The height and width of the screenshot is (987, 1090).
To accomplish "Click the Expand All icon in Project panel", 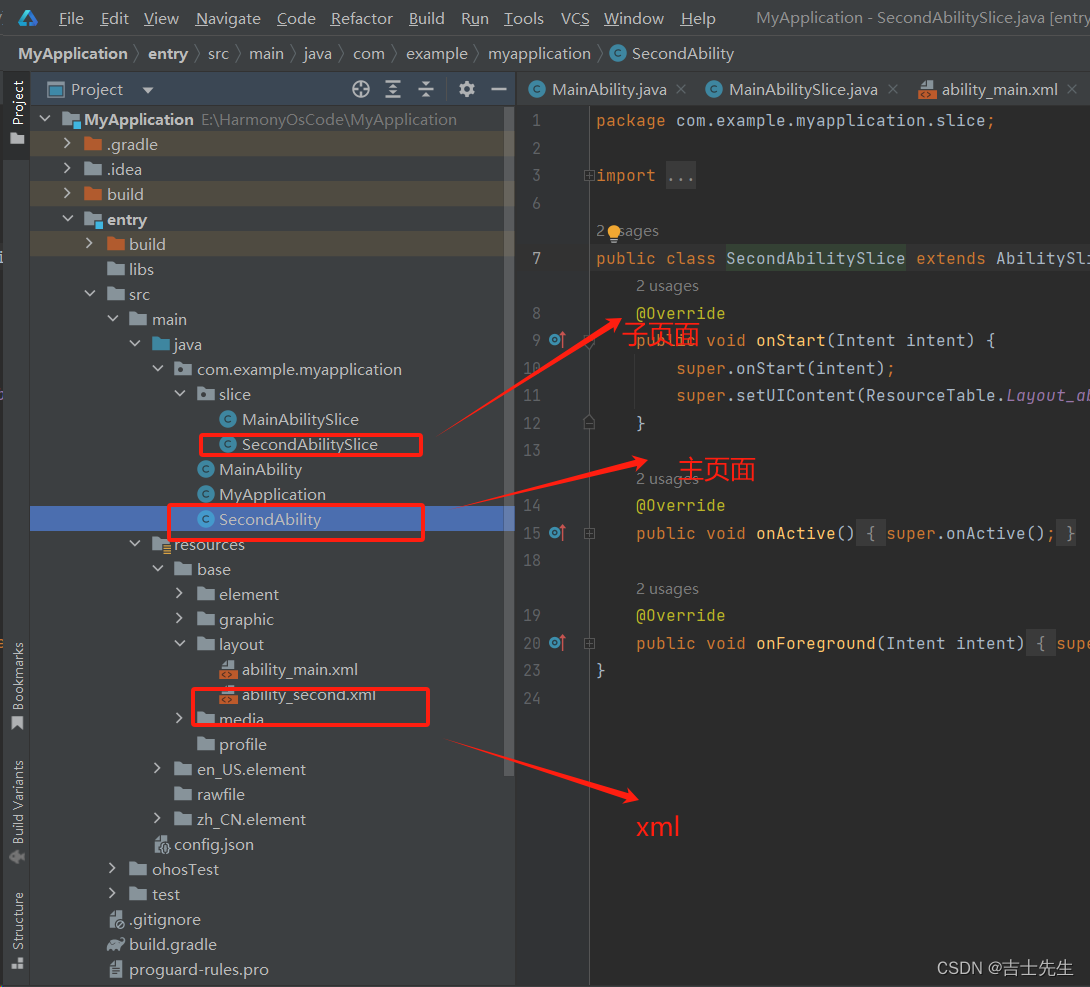I will coord(393,90).
